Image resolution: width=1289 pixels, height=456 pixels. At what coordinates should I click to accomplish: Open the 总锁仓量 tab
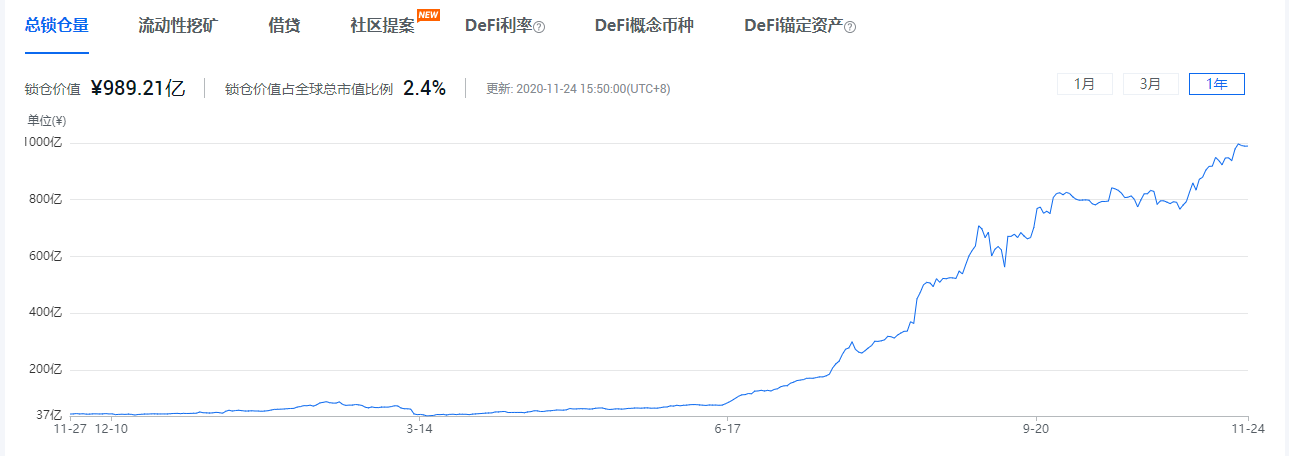(57, 26)
